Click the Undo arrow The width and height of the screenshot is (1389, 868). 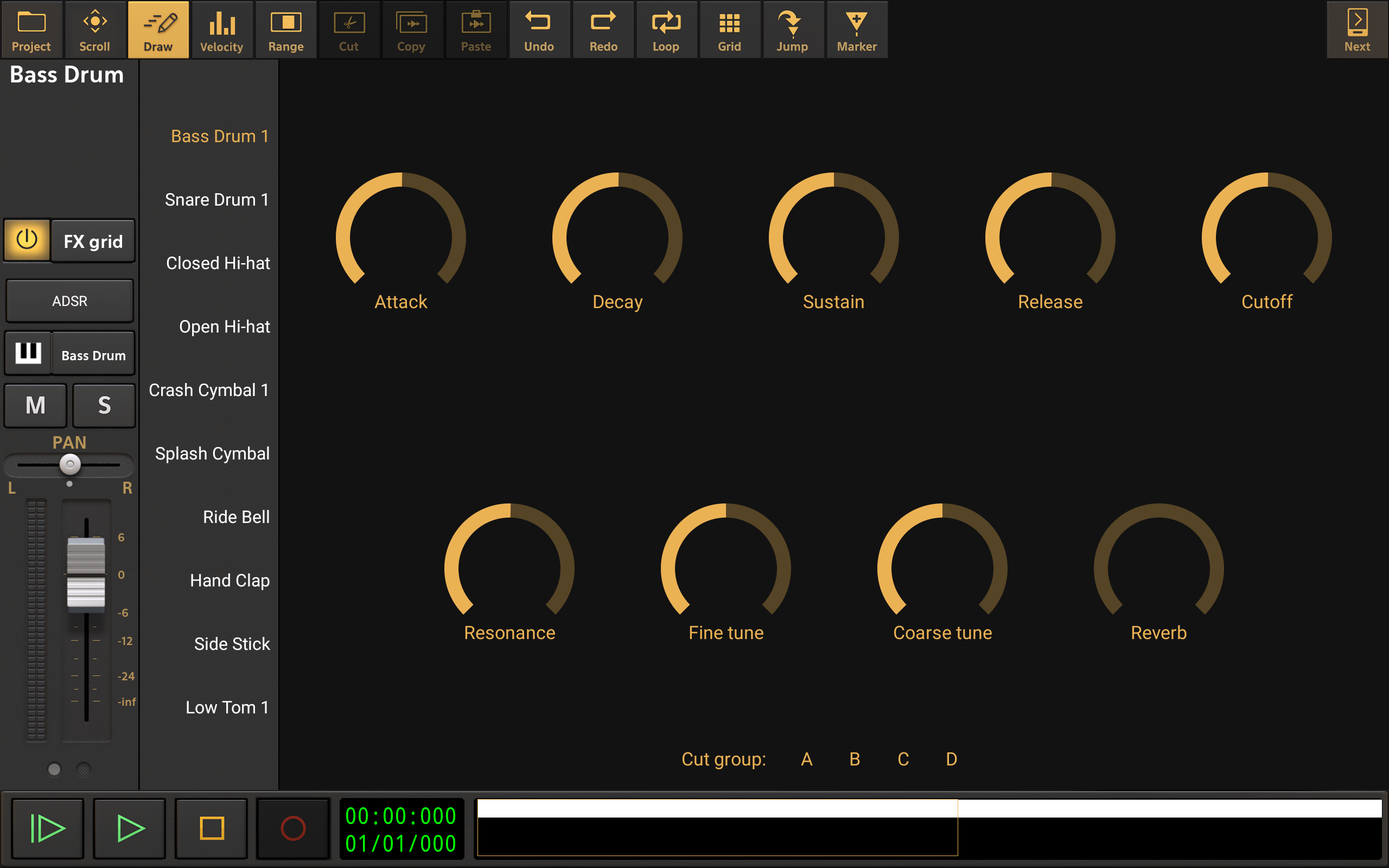click(x=539, y=30)
